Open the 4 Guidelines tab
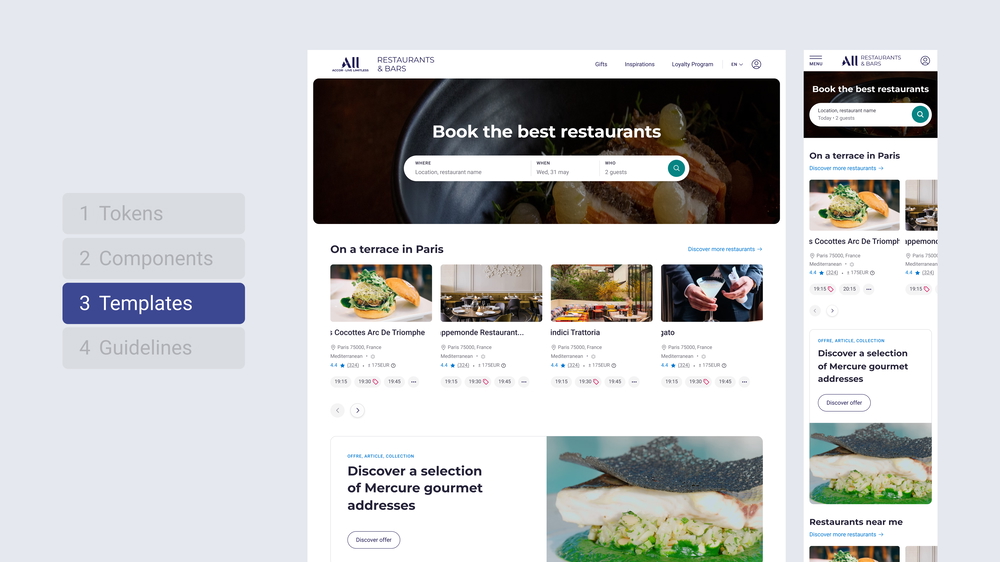 (x=154, y=348)
